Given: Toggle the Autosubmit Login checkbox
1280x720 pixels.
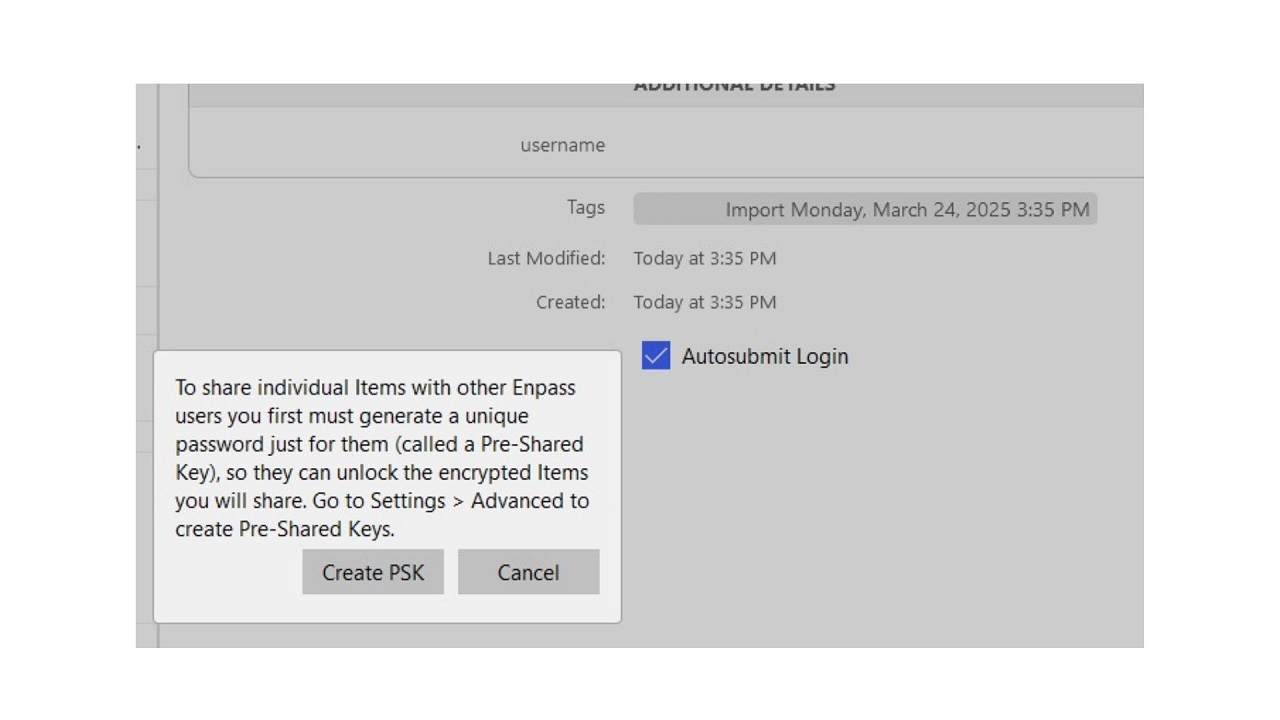Looking at the screenshot, I should click(656, 356).
